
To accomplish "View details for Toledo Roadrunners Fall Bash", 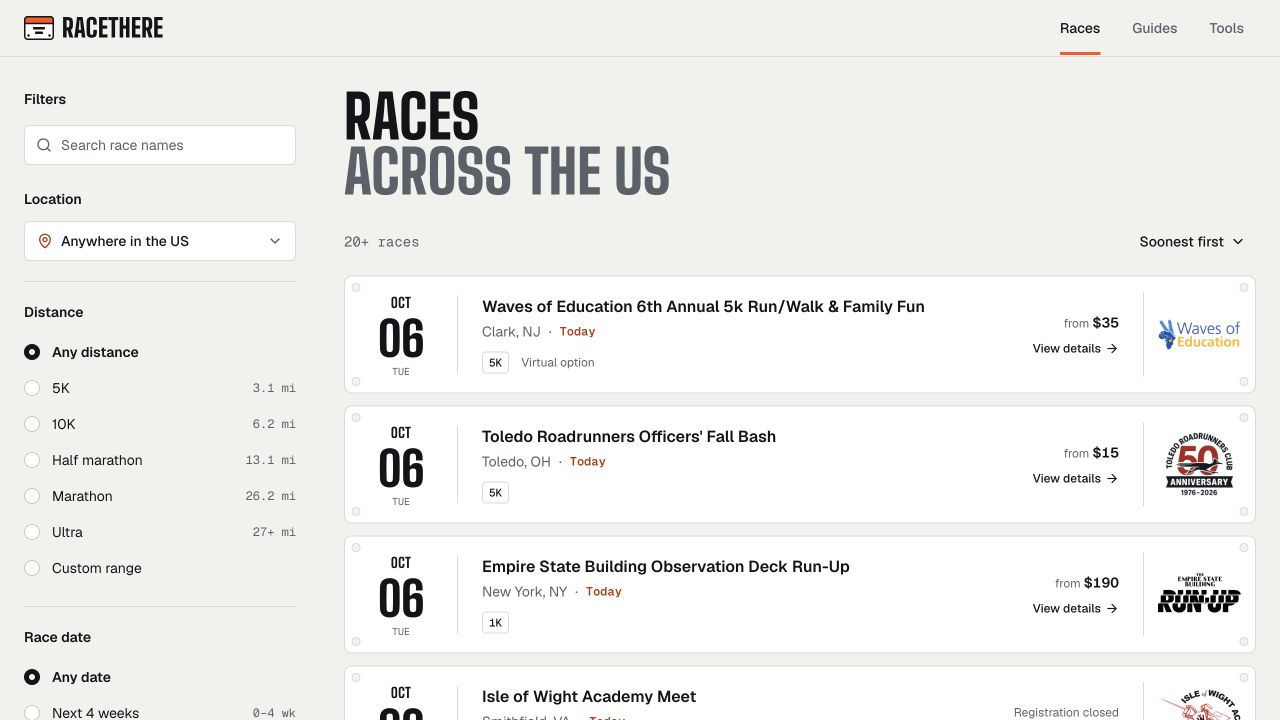I will tap(1076, 479).
